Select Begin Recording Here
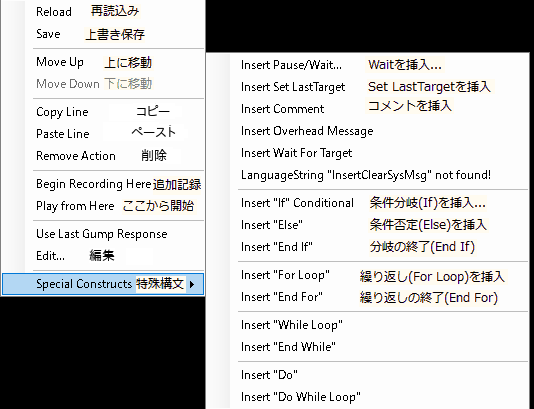 coord(103,184)
